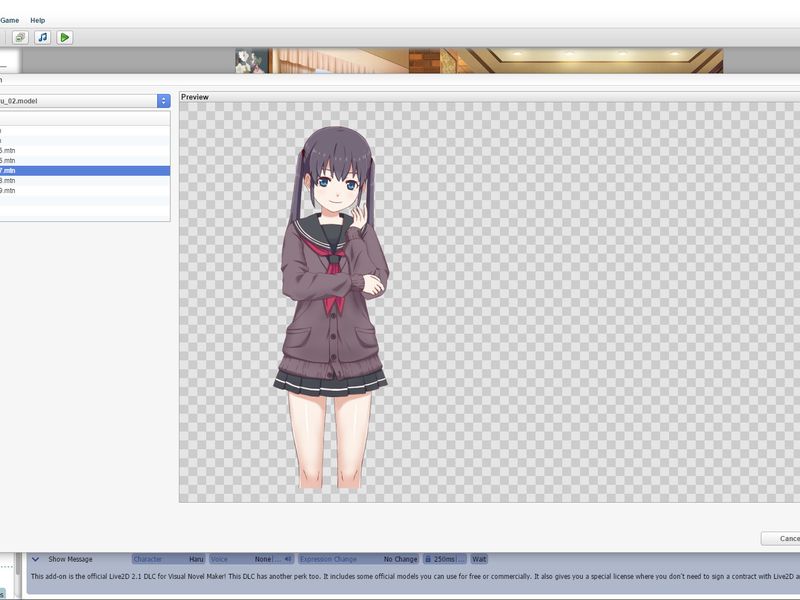800x600 pixels.
Task: Click the Expression Change No Change field
Action: click(x=359, y=559)
